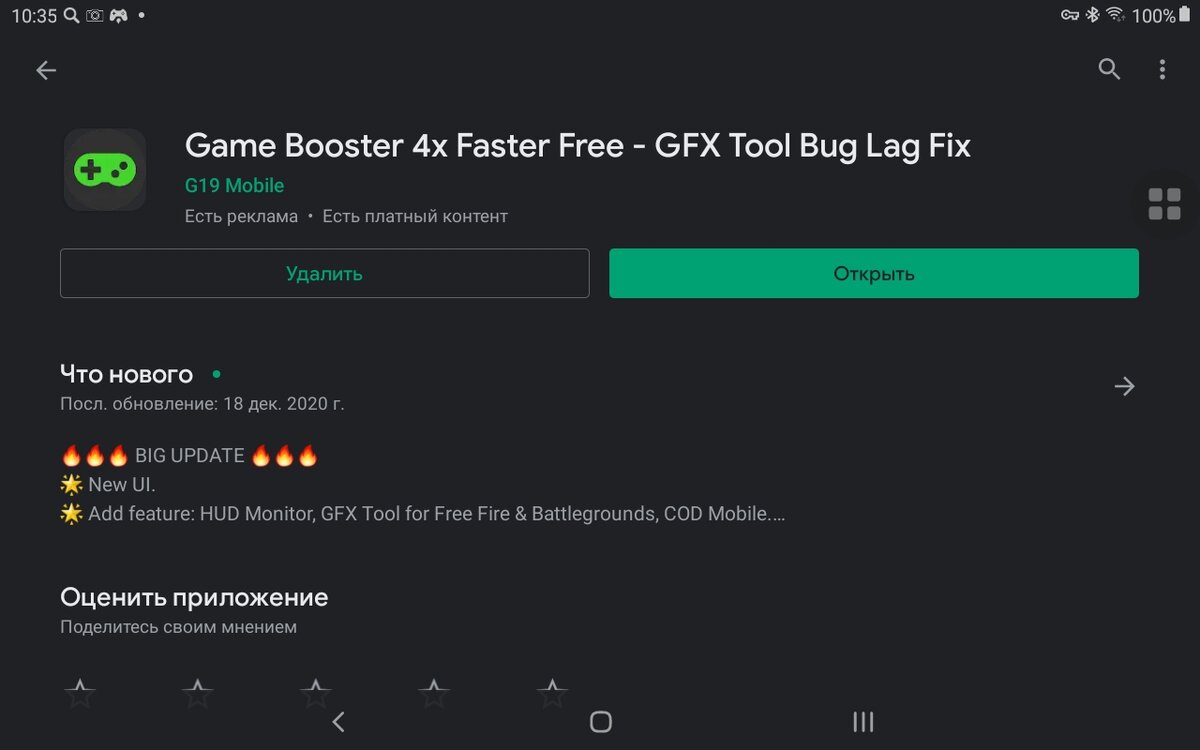Open the Что нового section heading

coord(126,375)
